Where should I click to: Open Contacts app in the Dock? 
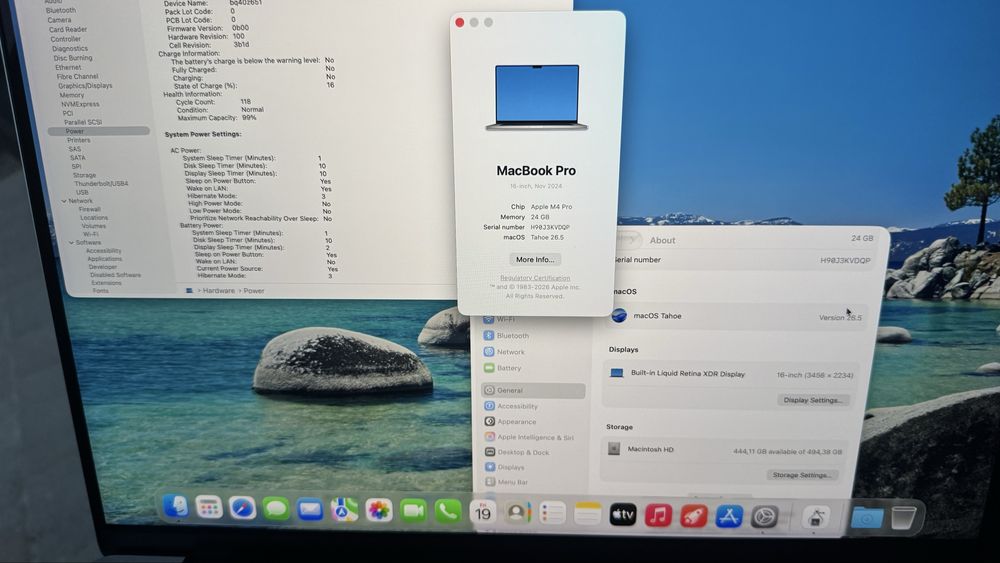pos(517,513)
